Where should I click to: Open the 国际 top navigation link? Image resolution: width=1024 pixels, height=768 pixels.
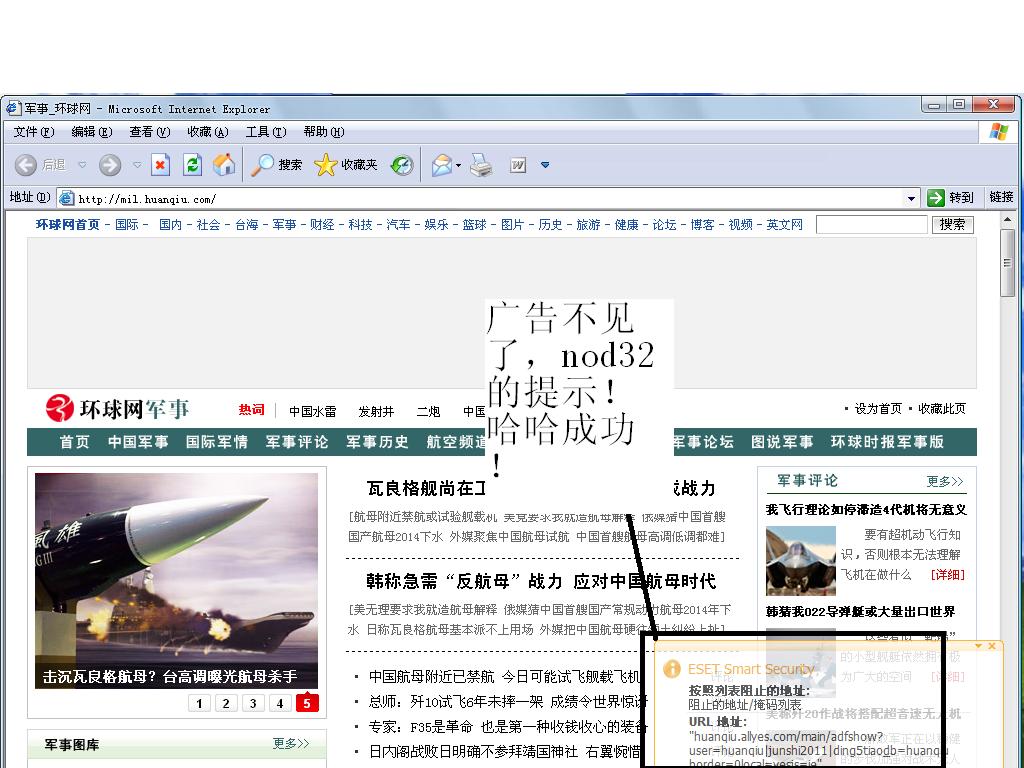(x=127, y=225)
